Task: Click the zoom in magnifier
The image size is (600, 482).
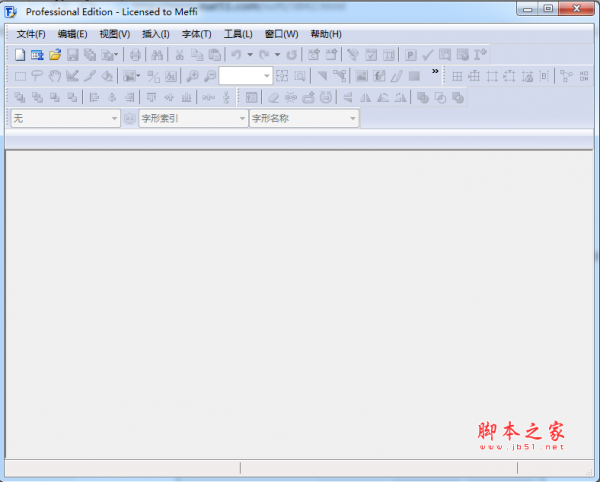Action: pos(192,76)
